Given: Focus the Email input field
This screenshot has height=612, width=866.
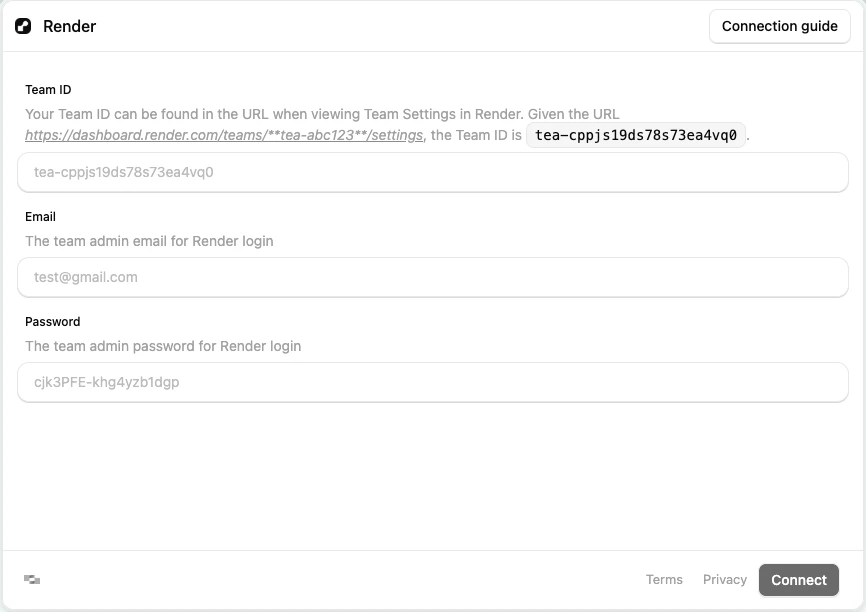Looking at the screenshot, I should [x=432, y=277].
